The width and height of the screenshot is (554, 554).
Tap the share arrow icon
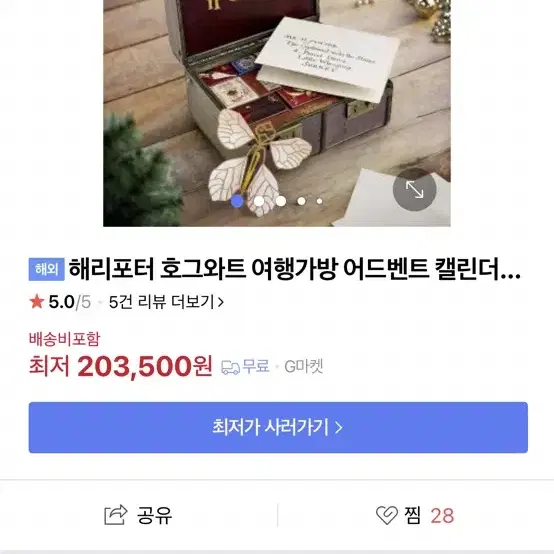pyautogui.click(x=116, y=515)
